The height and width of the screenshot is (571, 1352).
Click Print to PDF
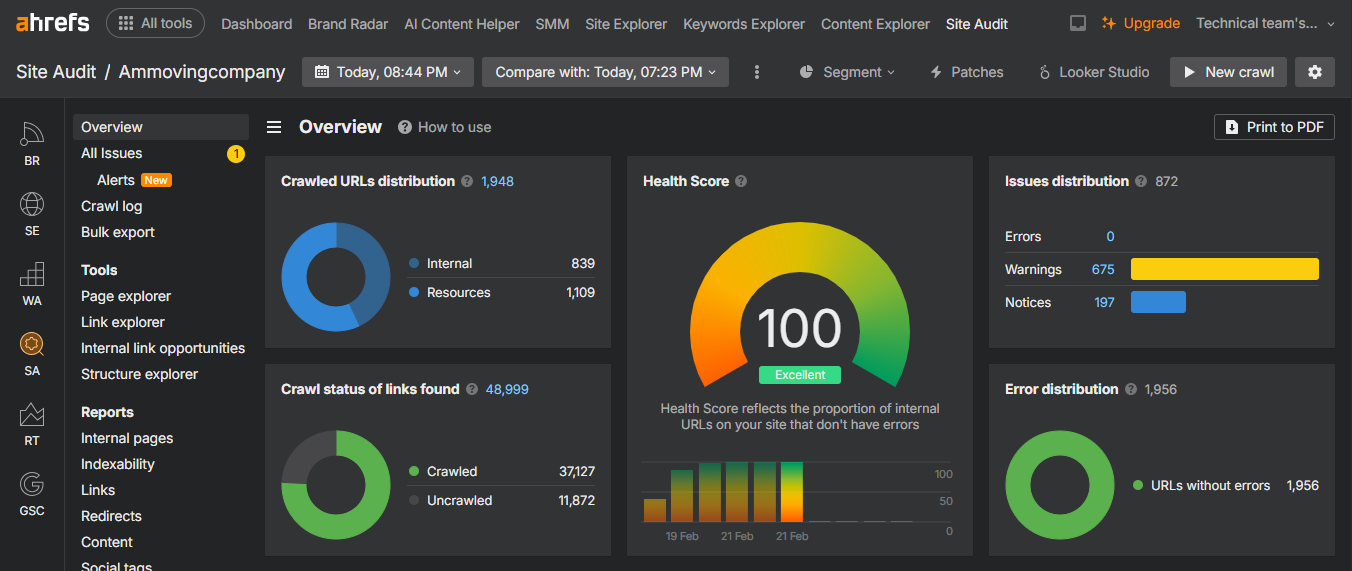tap(1274, 127)
